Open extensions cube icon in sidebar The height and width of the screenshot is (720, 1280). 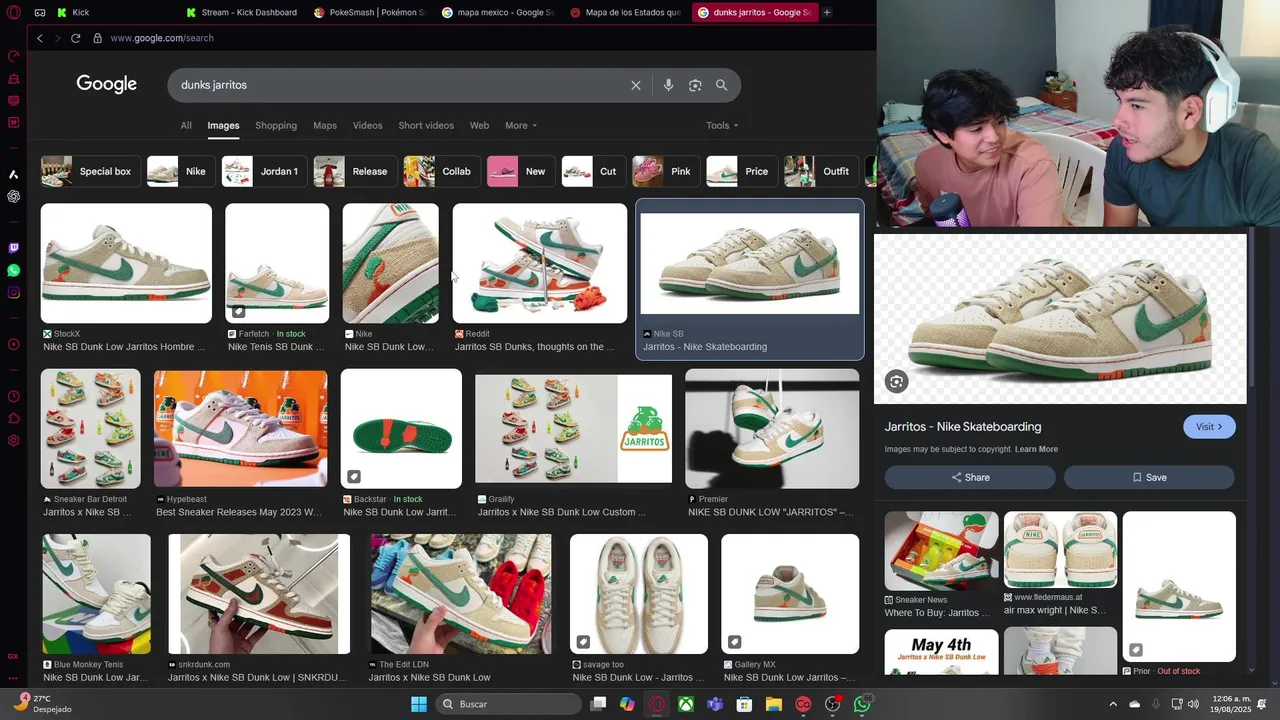tap(13, 418)
